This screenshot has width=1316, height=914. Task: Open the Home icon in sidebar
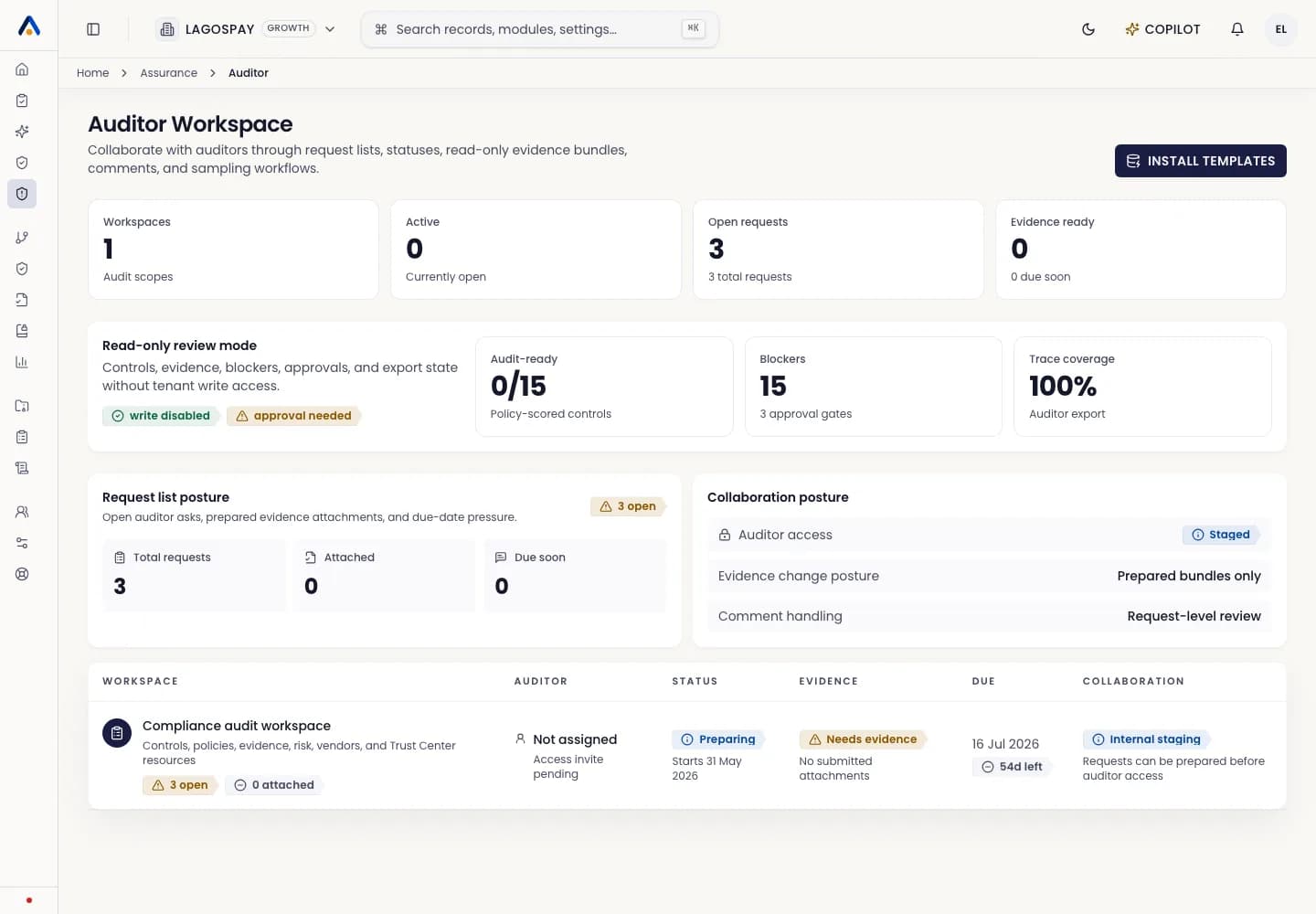22,69
